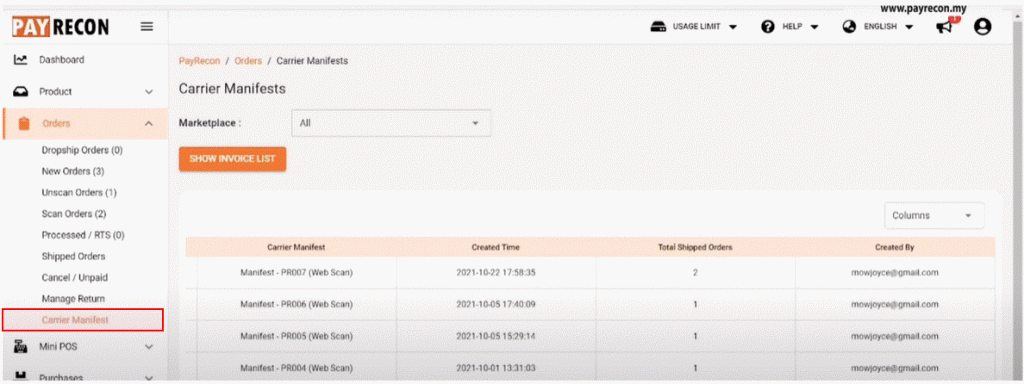Click created time 2021-10-01 13:31:03
Viewport: 1024px width, 384px height.
(496, 368)
